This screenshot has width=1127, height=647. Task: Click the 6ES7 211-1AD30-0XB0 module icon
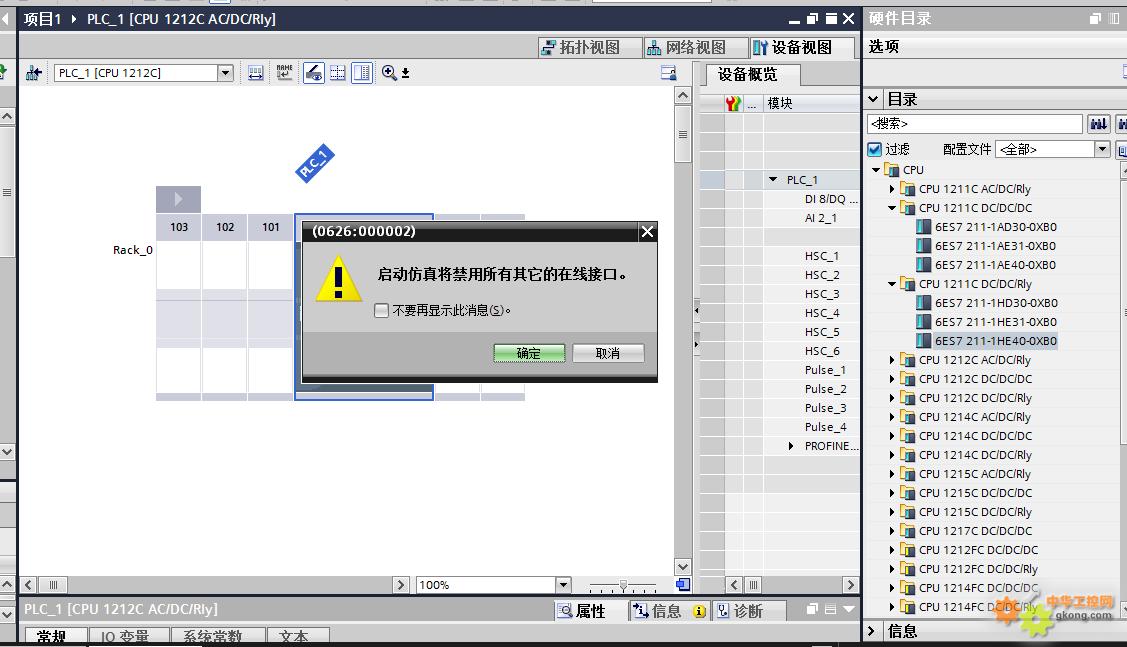coord(924,226)
